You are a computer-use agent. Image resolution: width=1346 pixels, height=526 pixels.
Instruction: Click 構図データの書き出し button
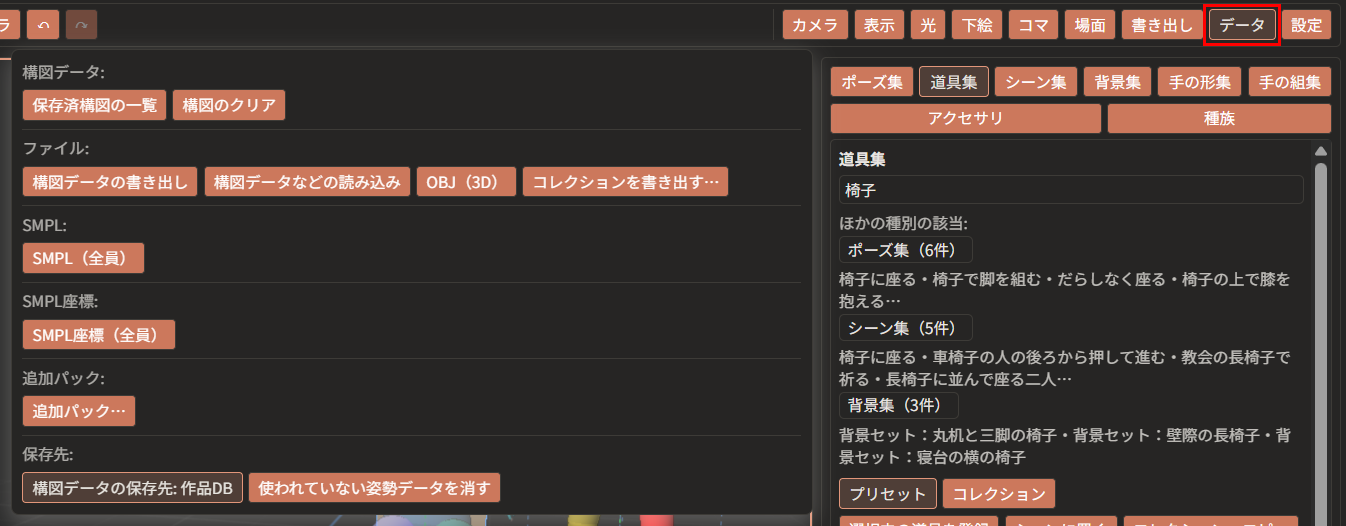tap(110, 182)
